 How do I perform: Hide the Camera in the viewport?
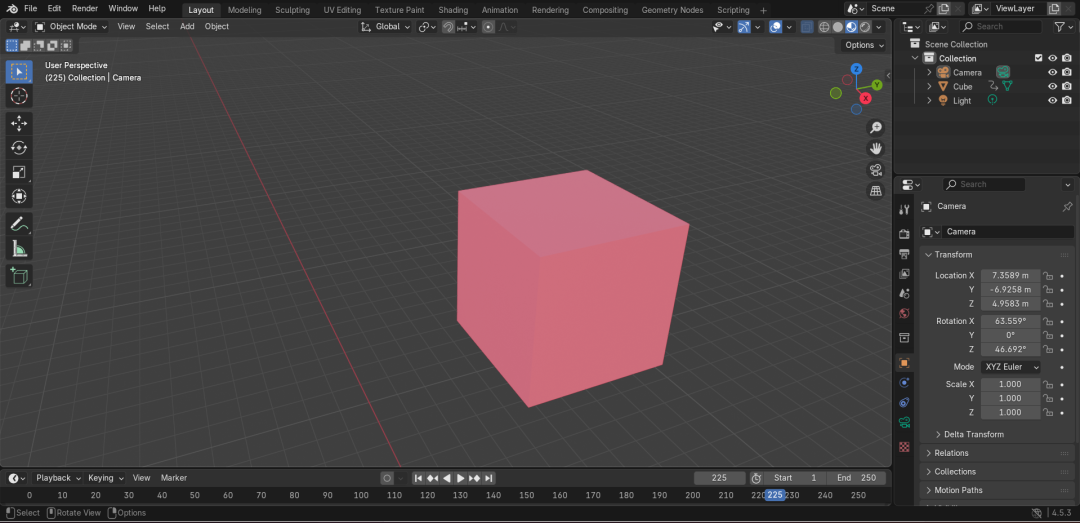click(1052, 72)
